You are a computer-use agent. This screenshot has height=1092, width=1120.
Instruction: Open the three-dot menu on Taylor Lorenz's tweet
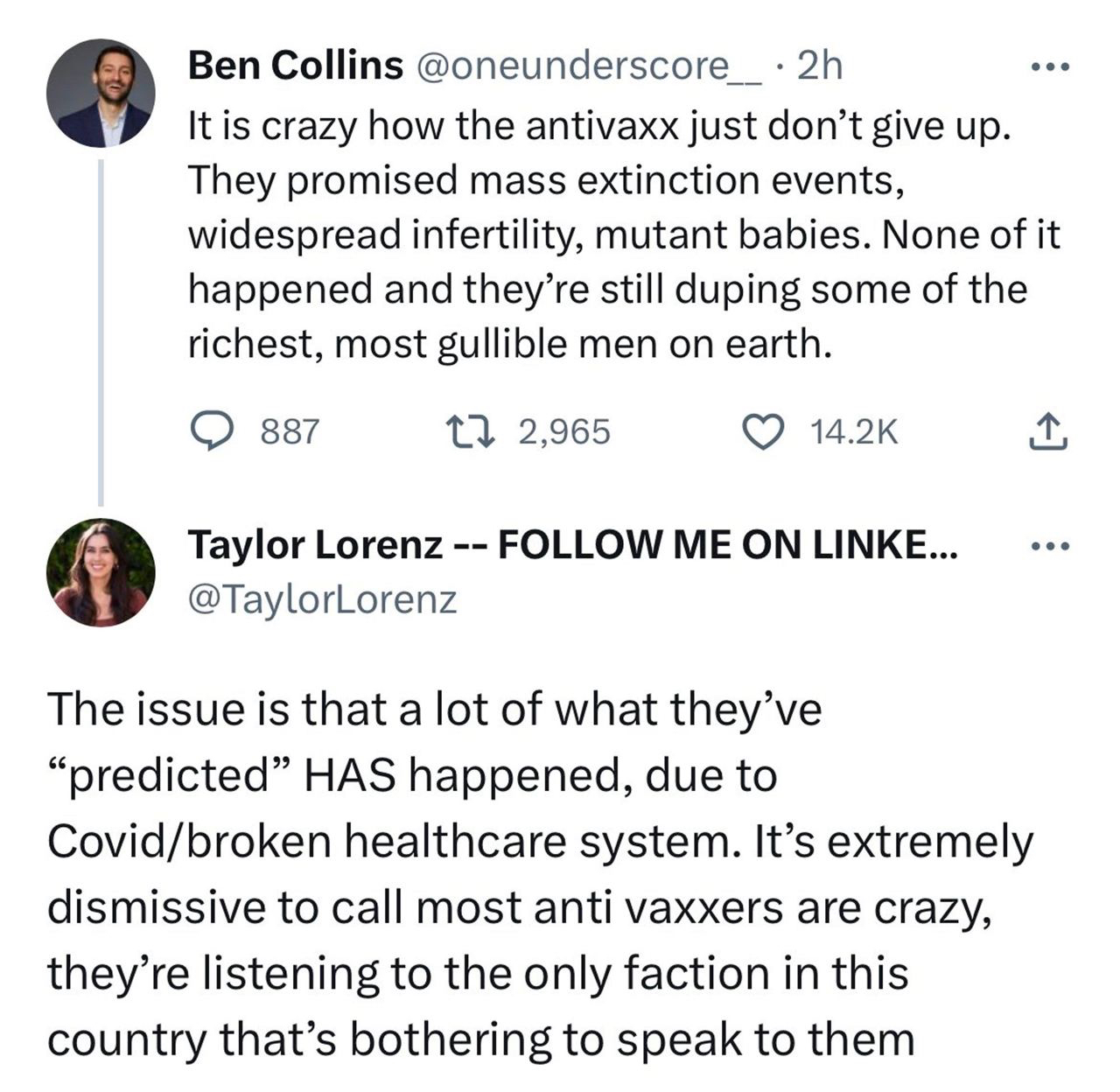[1049, 548]
